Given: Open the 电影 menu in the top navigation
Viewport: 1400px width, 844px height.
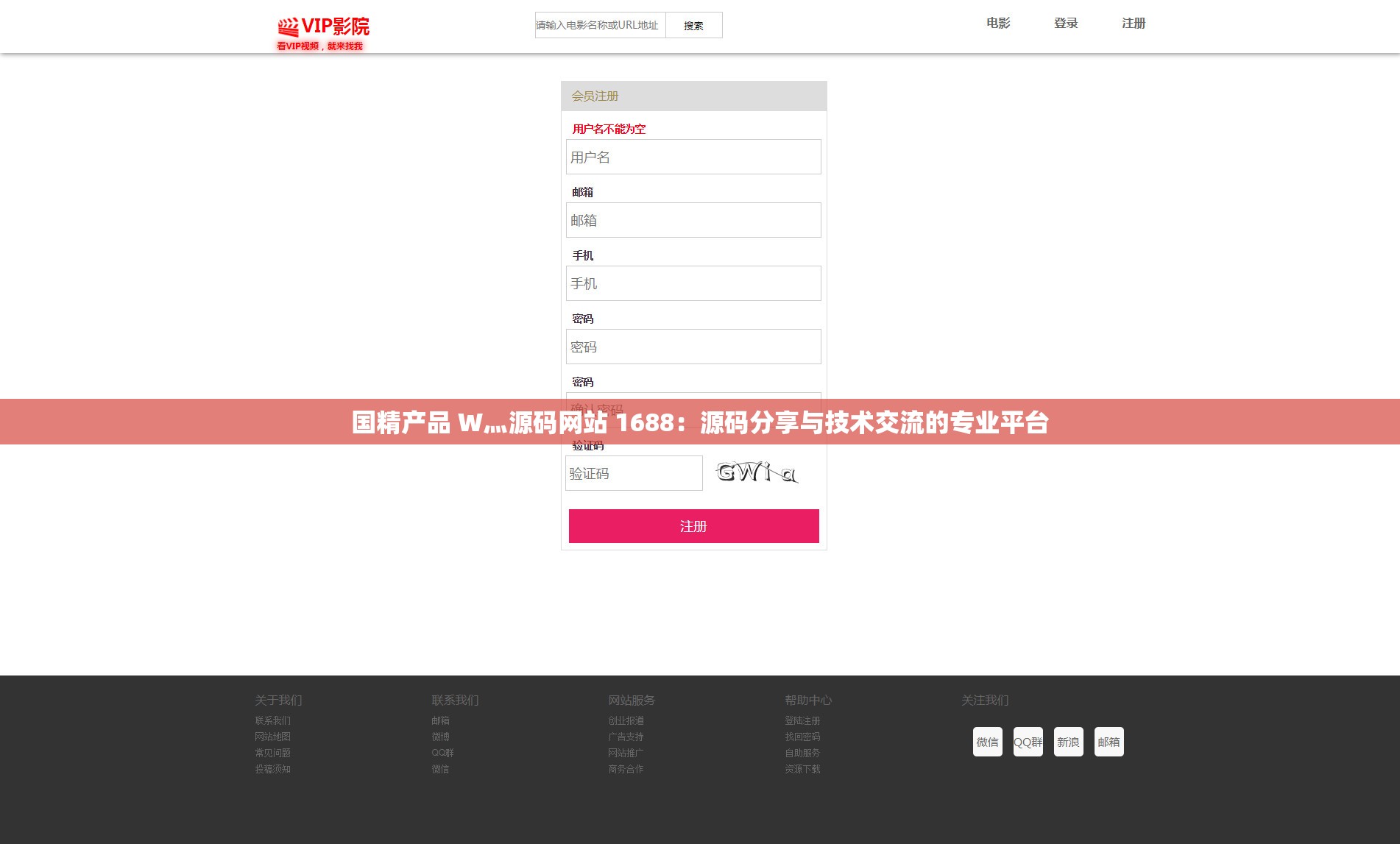Looking at the screenshot, I should [997, 24].
